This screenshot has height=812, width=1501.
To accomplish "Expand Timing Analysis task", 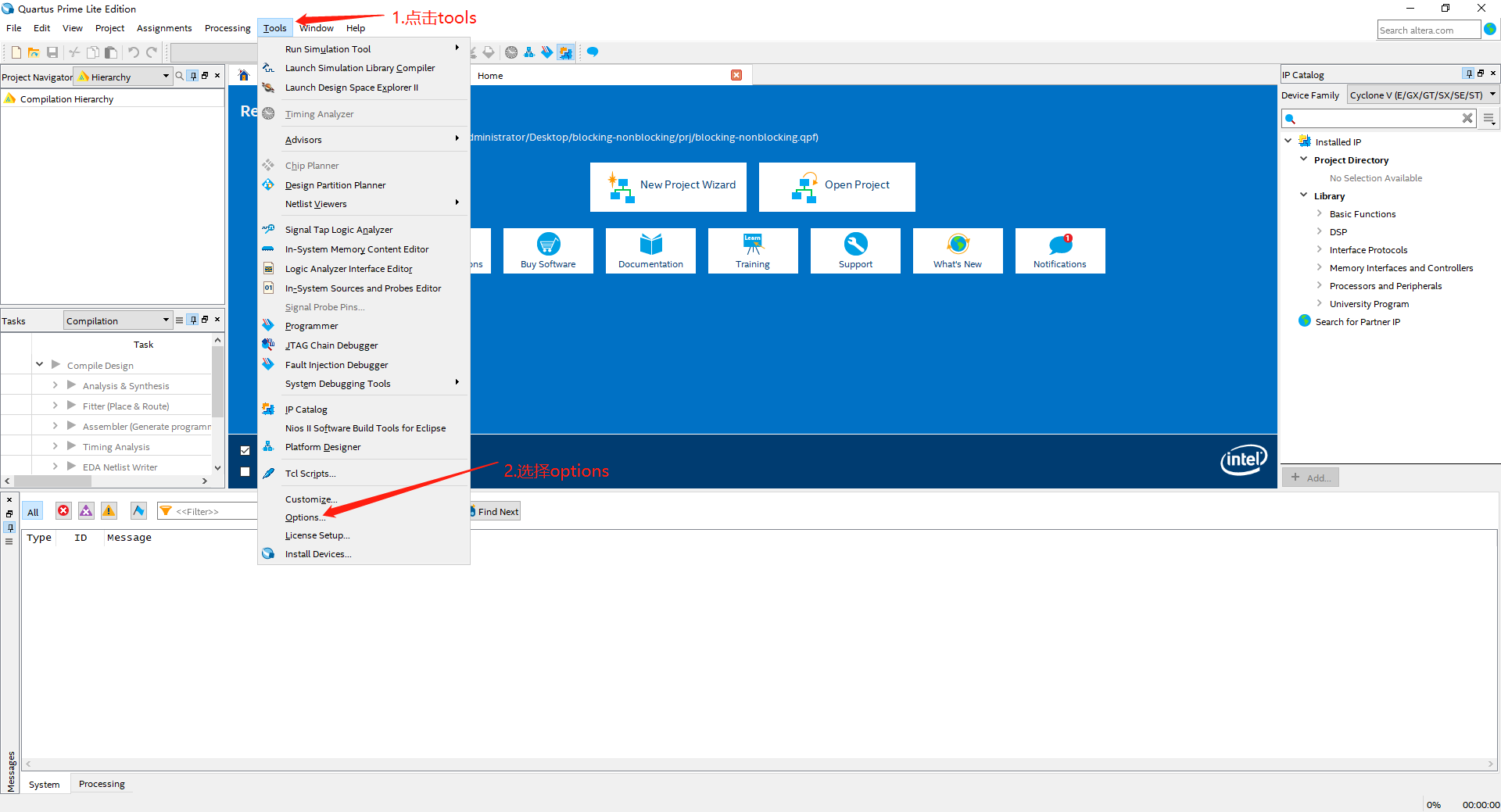I will pyautogui.click(x=55, y=445).
